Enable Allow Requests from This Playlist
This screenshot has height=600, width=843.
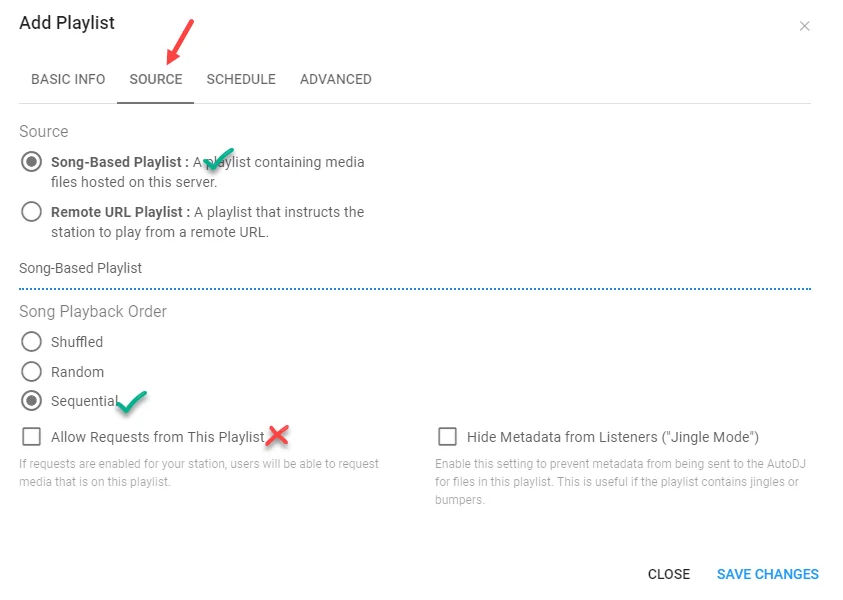tap(32, 437)
